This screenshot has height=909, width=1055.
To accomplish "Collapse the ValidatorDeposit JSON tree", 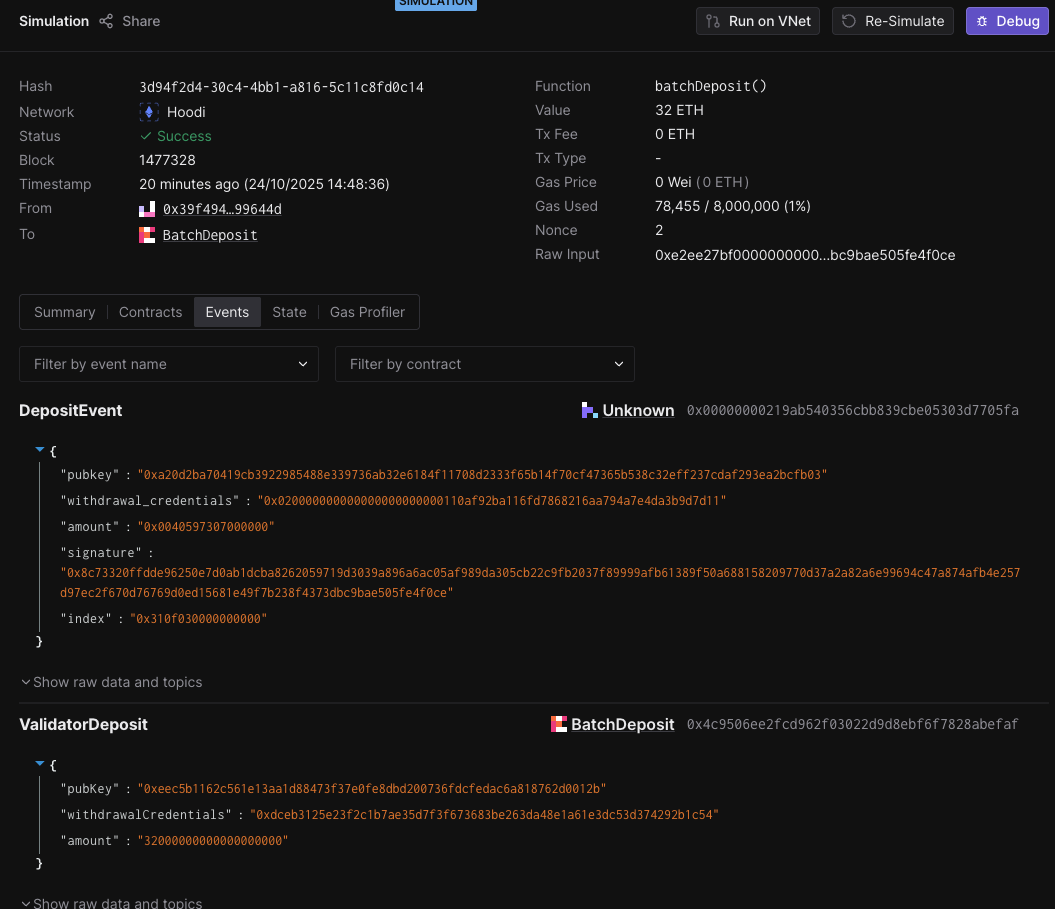I will pos(40,764).
